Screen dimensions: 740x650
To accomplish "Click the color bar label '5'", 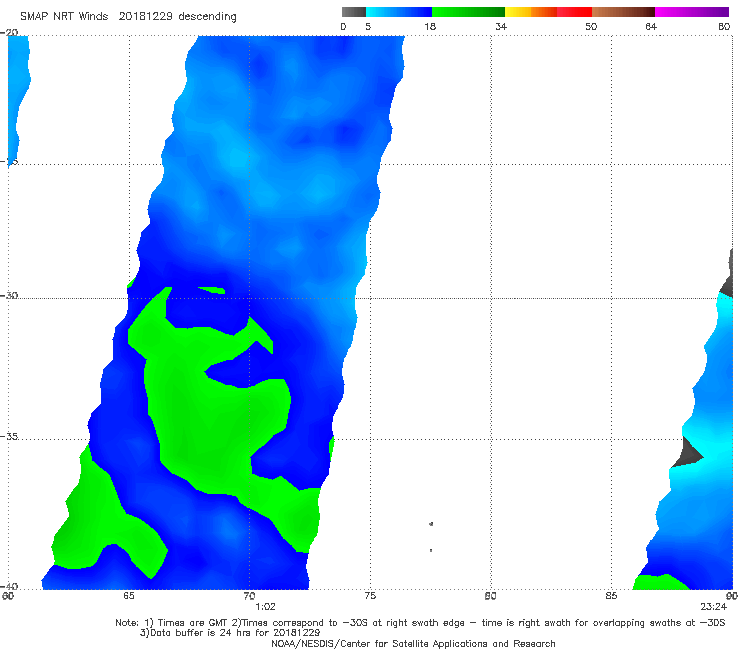I will [368, 26].
